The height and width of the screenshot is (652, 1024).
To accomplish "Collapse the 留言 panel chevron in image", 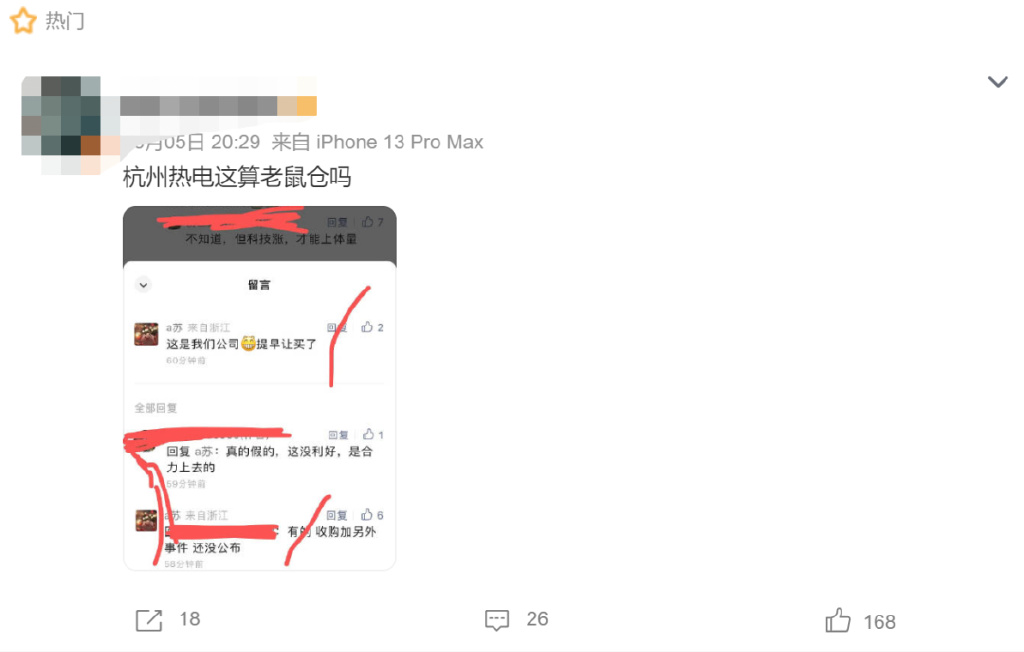I will [x=143, y=285].
